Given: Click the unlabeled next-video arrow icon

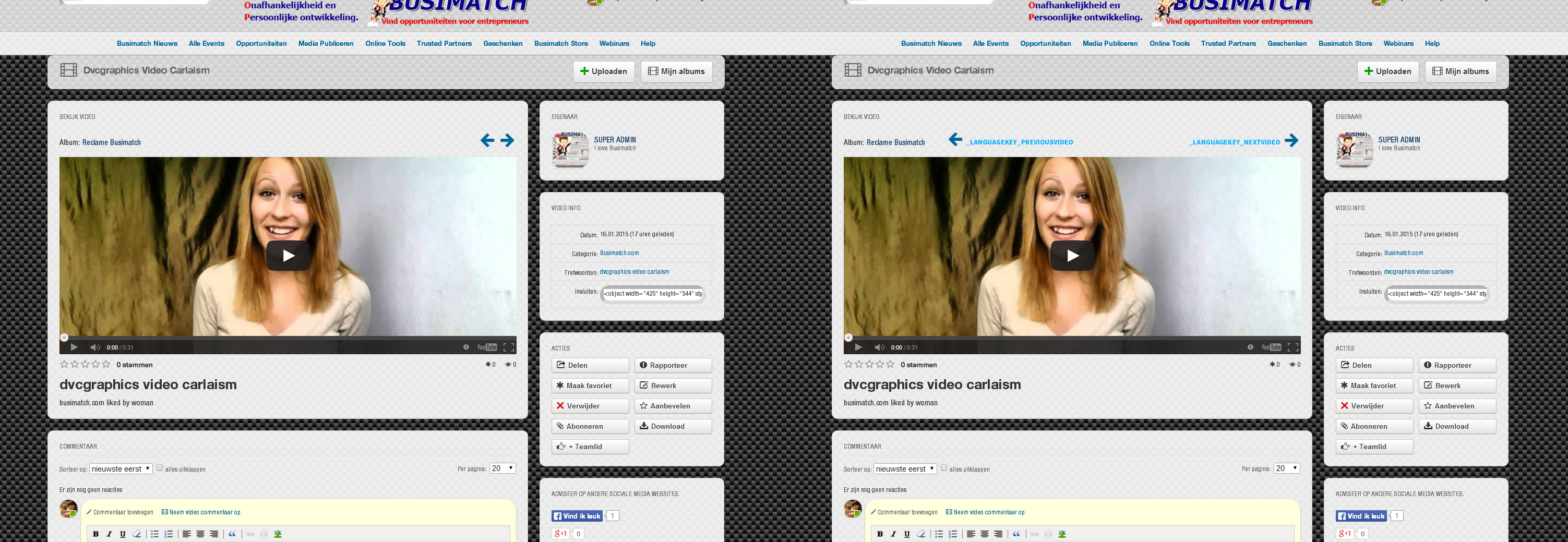Looking at the screenshot, I should pos(507,140).
